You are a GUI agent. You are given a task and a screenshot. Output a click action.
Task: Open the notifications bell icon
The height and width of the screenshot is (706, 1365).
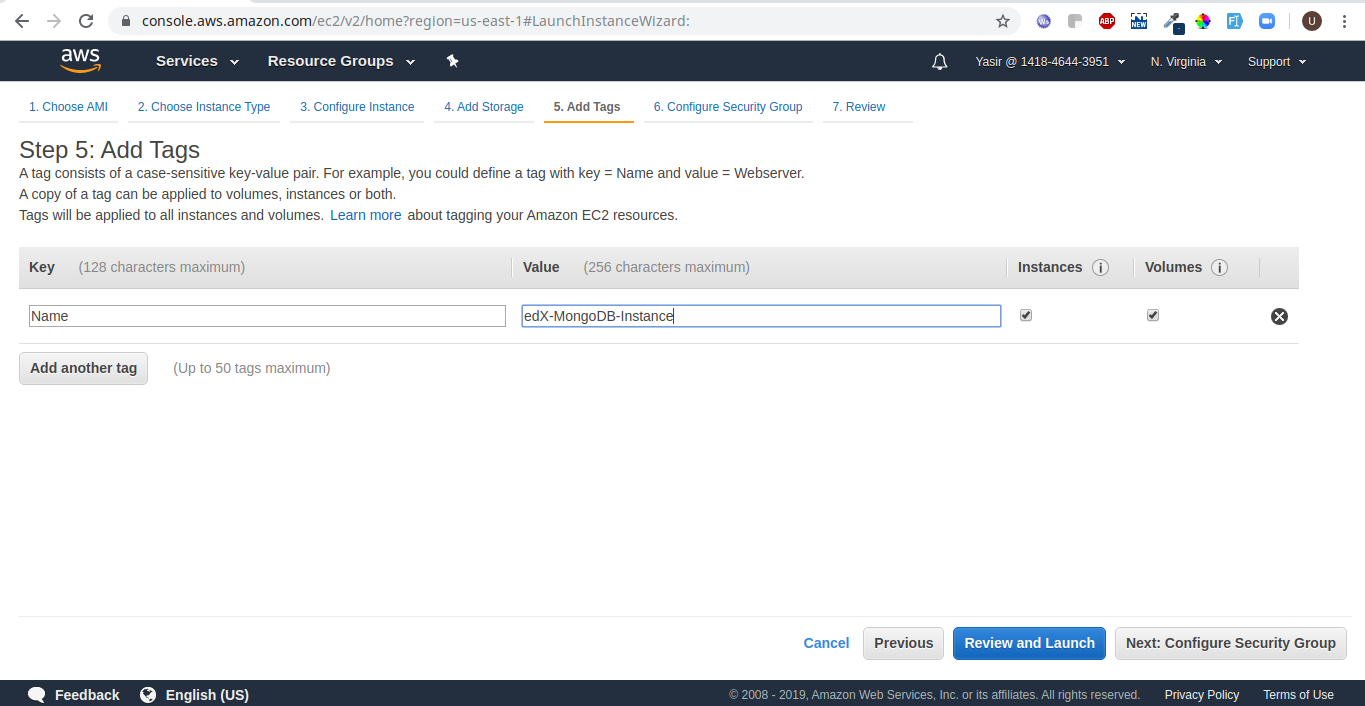939,62
